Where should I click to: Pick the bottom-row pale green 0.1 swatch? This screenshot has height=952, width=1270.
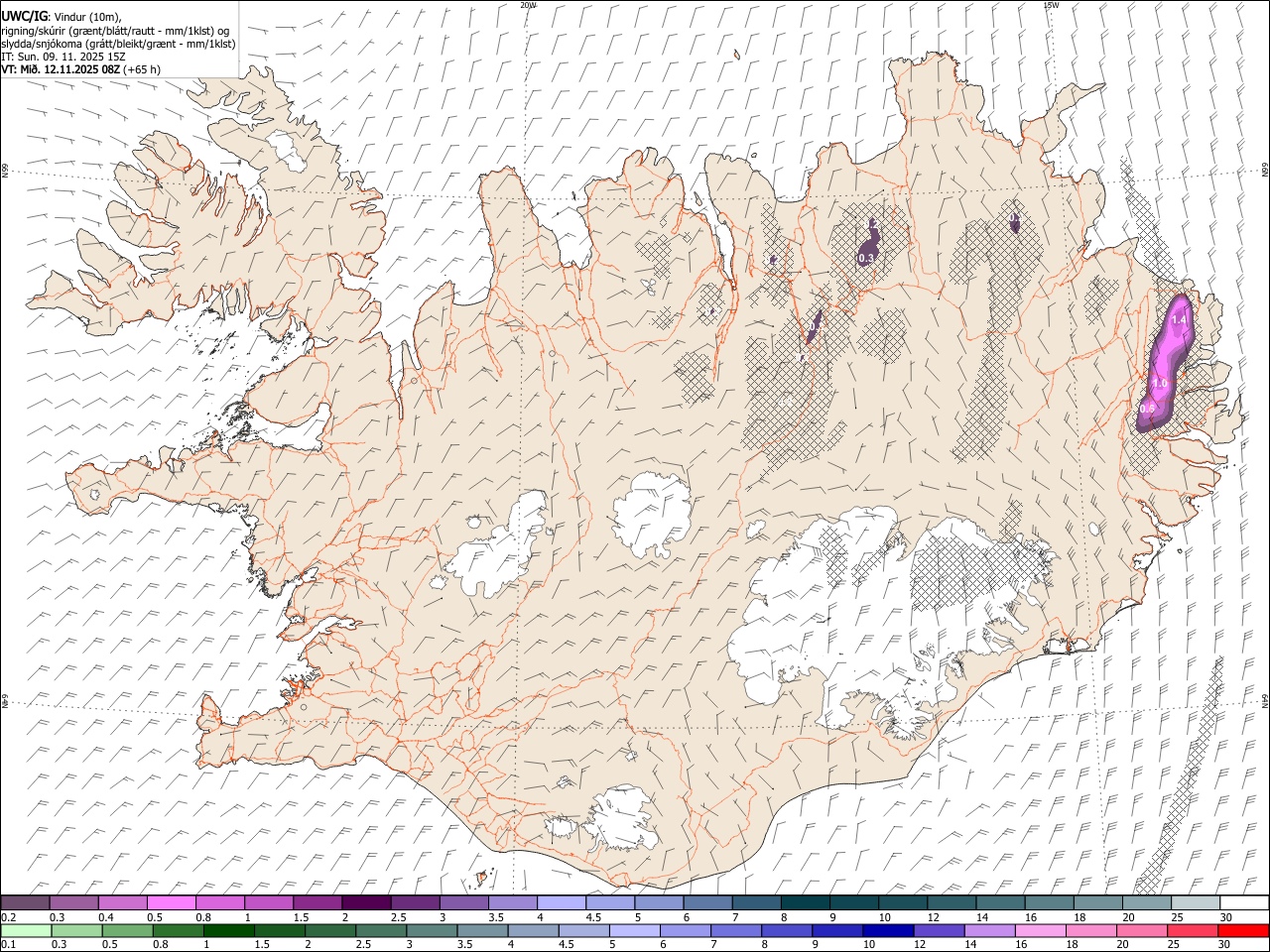click(x=26, y=930)
